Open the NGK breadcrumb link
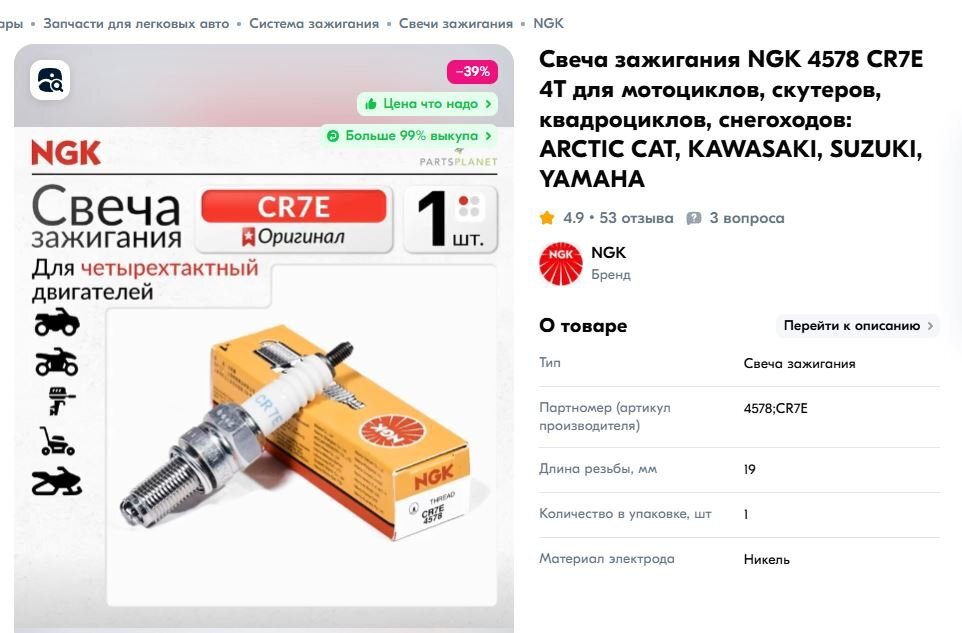The image size is (962, 633). pyautogui.click(x=548, y=23)
